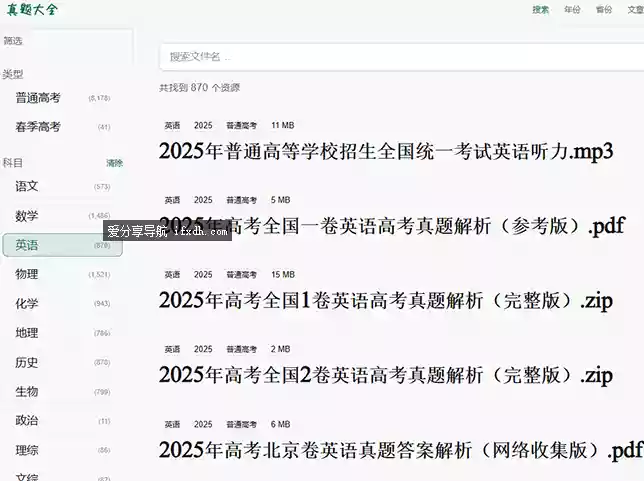Viewport: 644px width, 481px height.
Task: Click the 2025 tag on the 全国2卷 entry
Action: [203, 349]
